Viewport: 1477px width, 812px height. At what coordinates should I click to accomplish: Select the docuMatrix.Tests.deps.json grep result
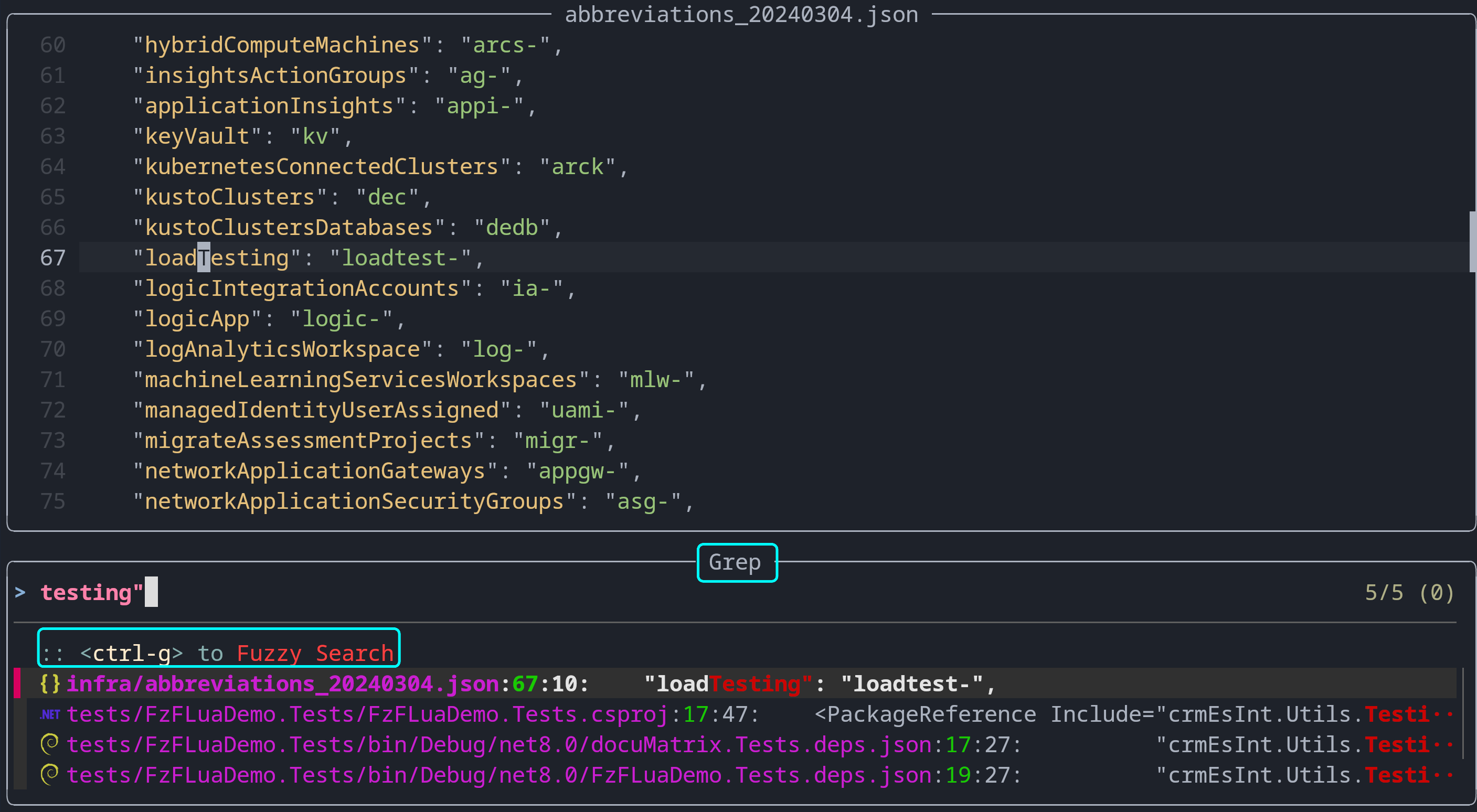click(x=735, y=744)
